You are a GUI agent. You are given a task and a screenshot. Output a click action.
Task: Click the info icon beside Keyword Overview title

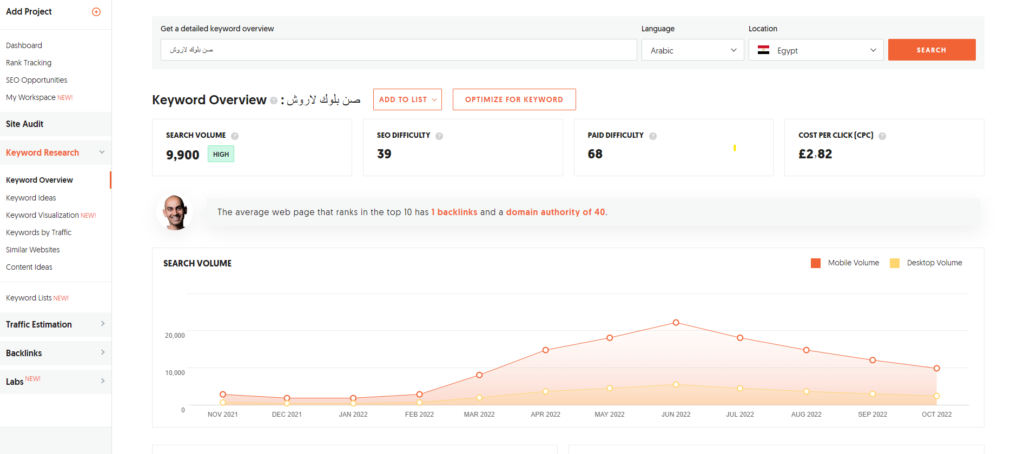(x=273, y=100)
